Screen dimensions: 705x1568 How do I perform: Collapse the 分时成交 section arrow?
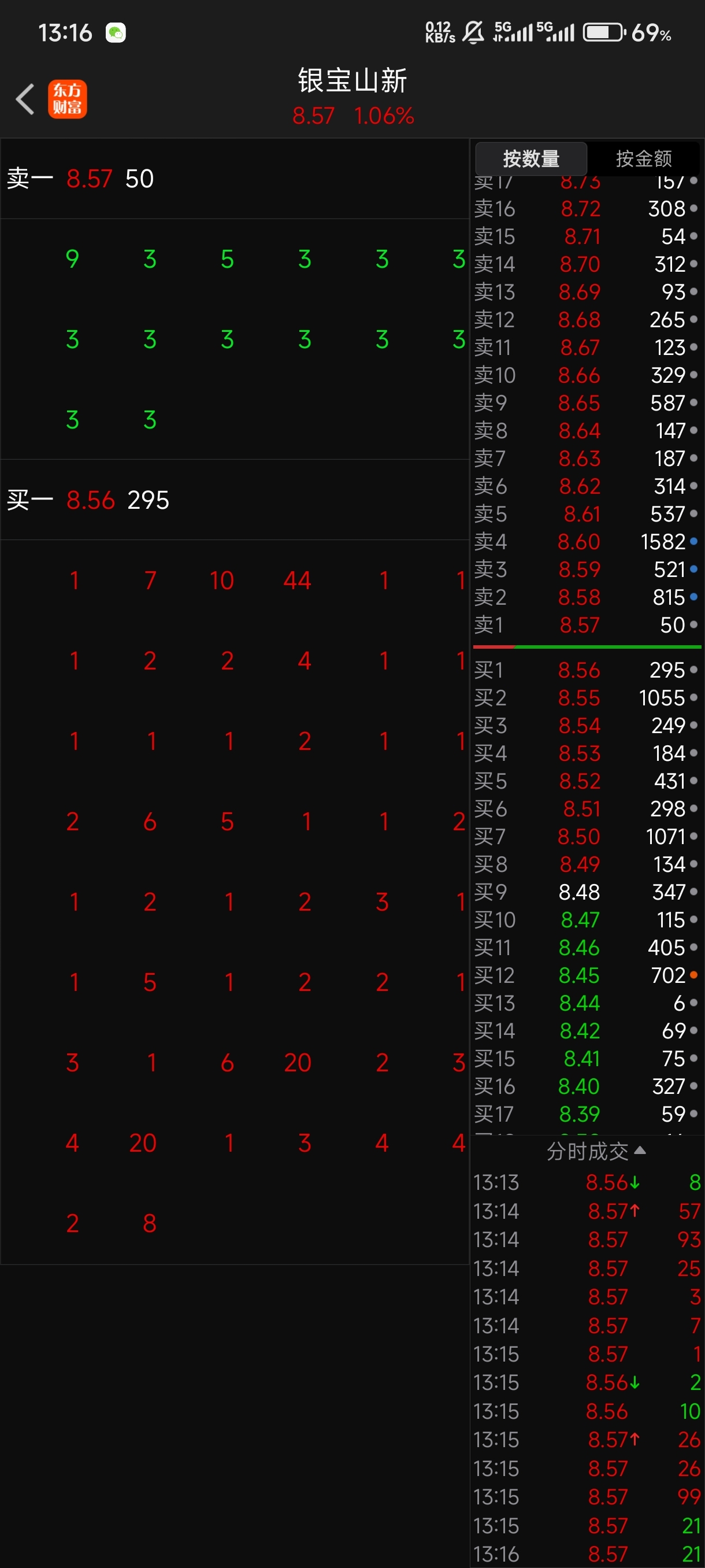(639, 1151)
